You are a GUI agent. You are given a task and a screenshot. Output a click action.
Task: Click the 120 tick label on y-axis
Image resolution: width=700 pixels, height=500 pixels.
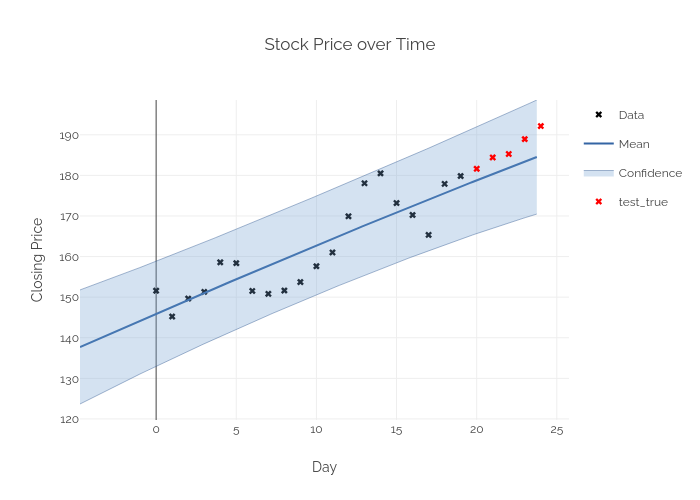[67, 420]
